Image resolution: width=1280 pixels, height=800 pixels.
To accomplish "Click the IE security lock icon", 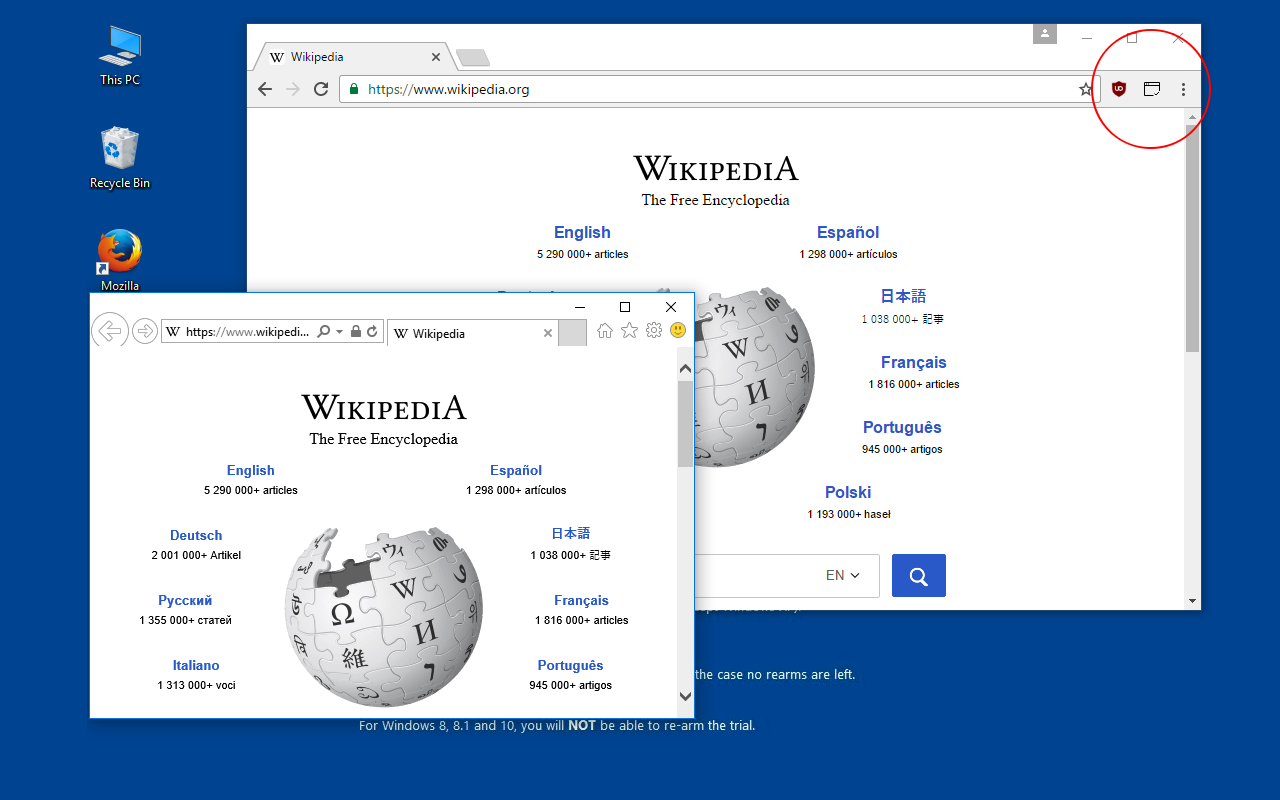I will (356, 331).
